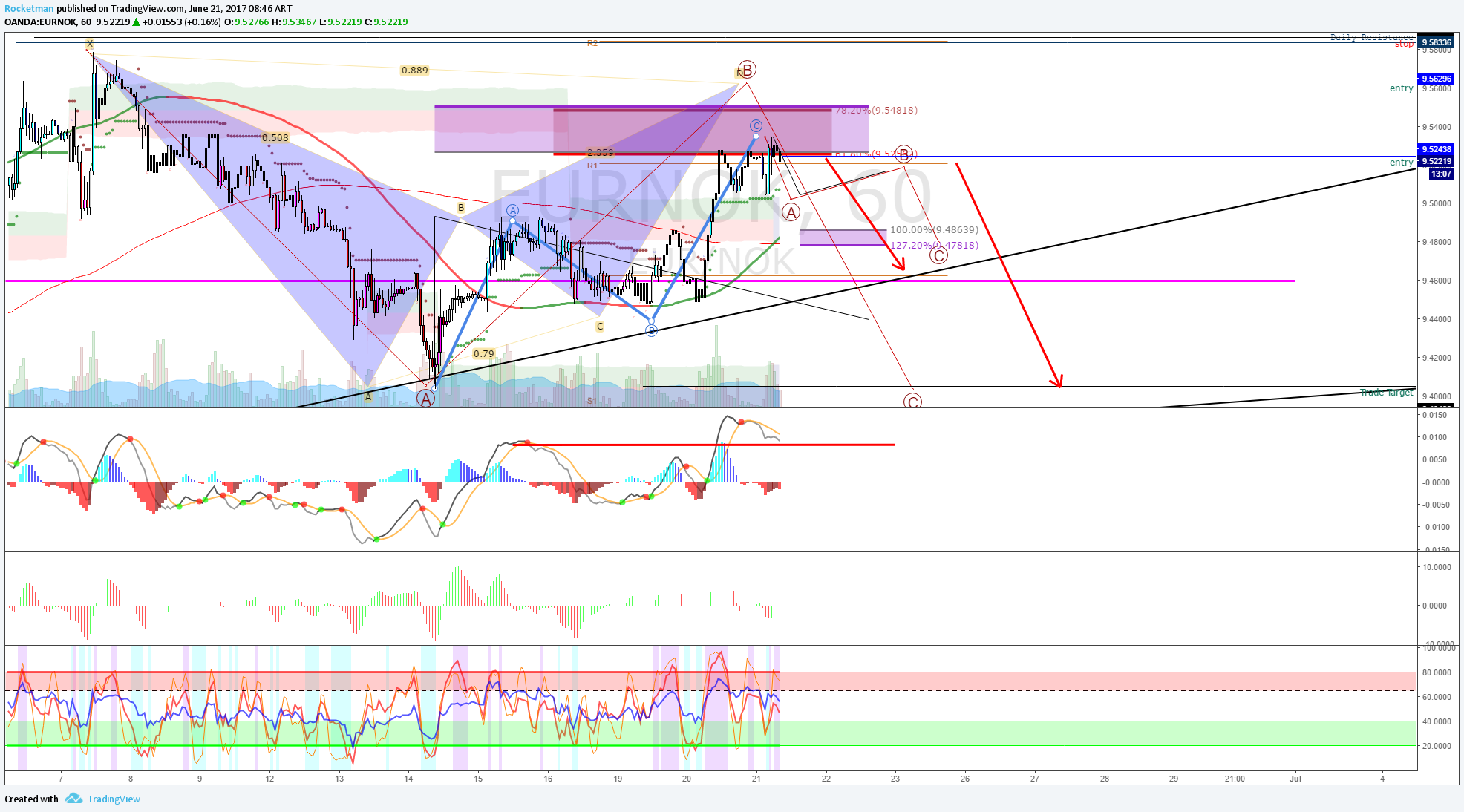Click the TradingView cloud logo icon
Image resolution: width=1464 pixels, height=812 pixels.
73,799
